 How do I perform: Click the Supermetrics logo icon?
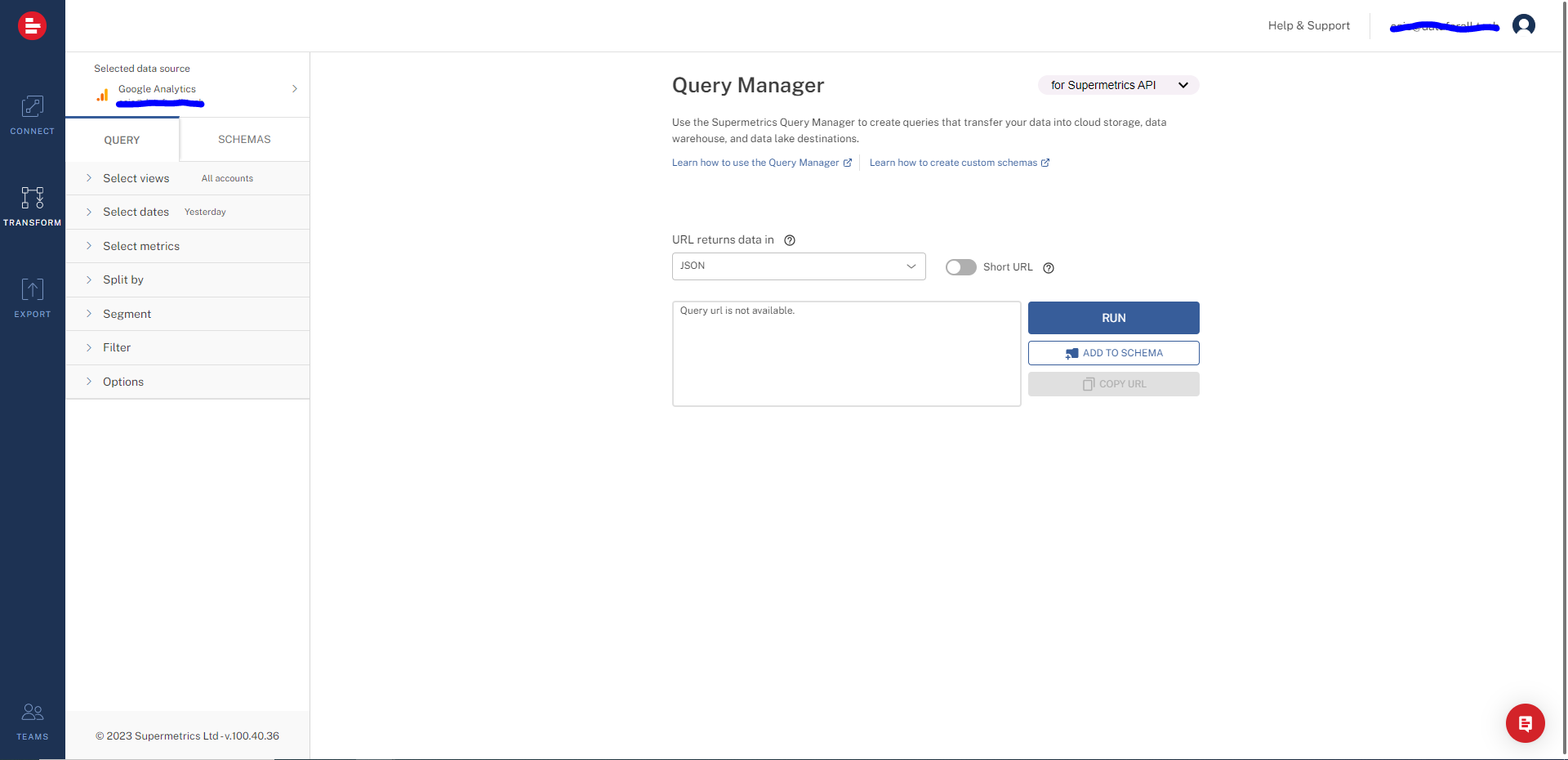[x=32, y=26]
